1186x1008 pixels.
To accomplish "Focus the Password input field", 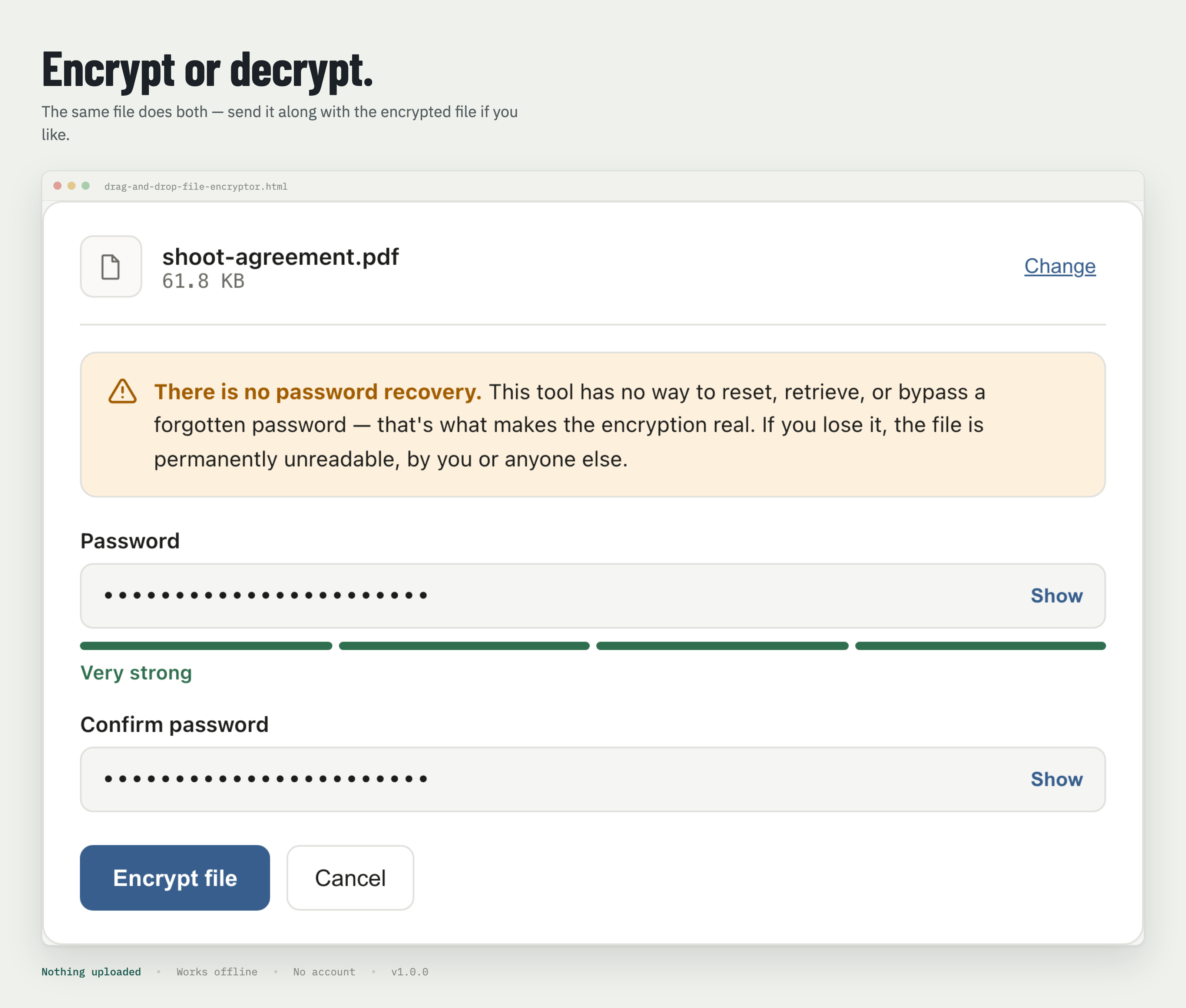I will coord(593,596).
